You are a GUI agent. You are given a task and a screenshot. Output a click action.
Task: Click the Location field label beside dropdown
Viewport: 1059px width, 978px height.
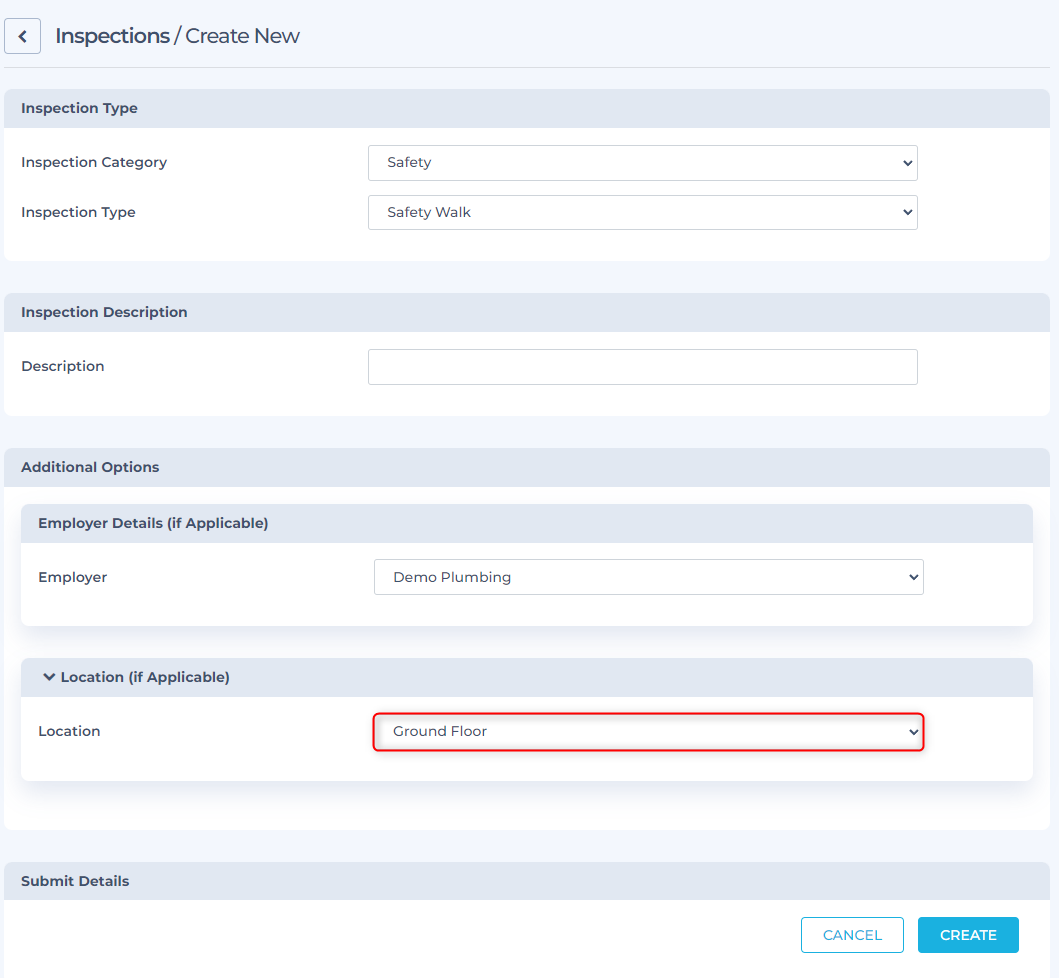pyautogui.click(x=69, y=731)
